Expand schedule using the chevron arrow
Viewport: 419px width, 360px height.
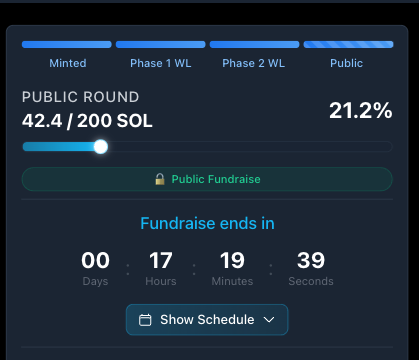269,320
